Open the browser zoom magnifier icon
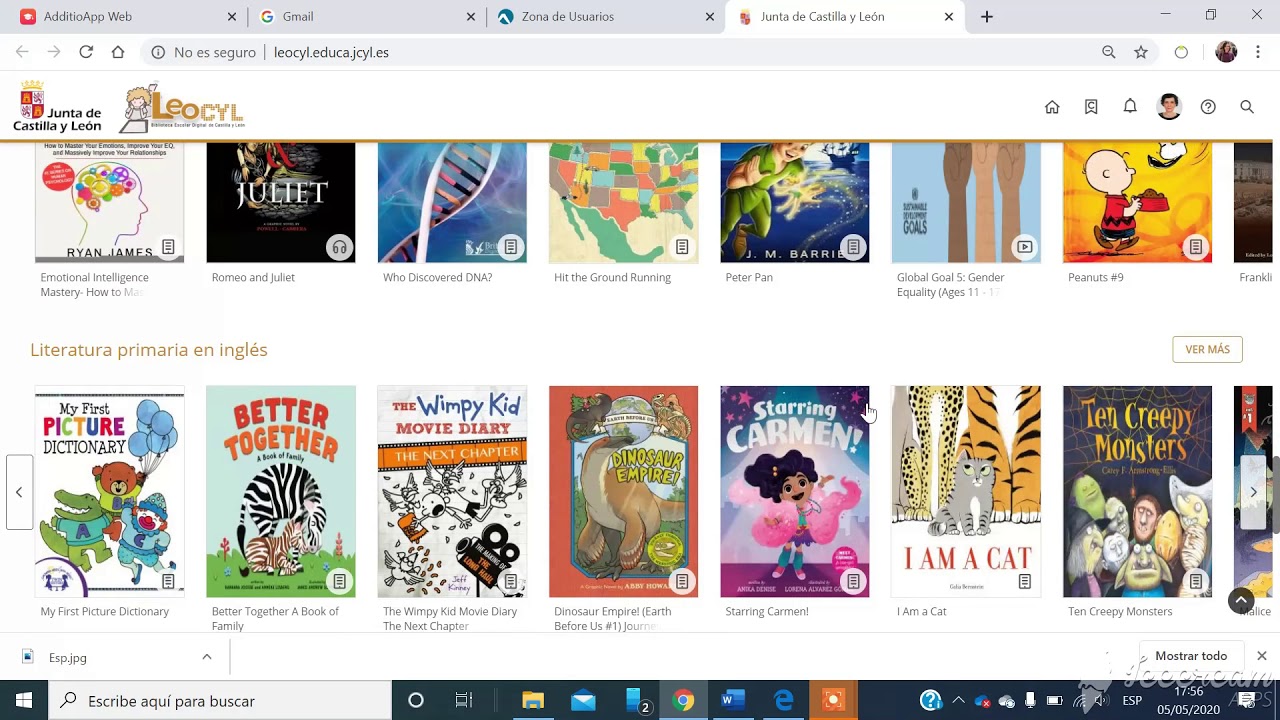 point(1109,52)
